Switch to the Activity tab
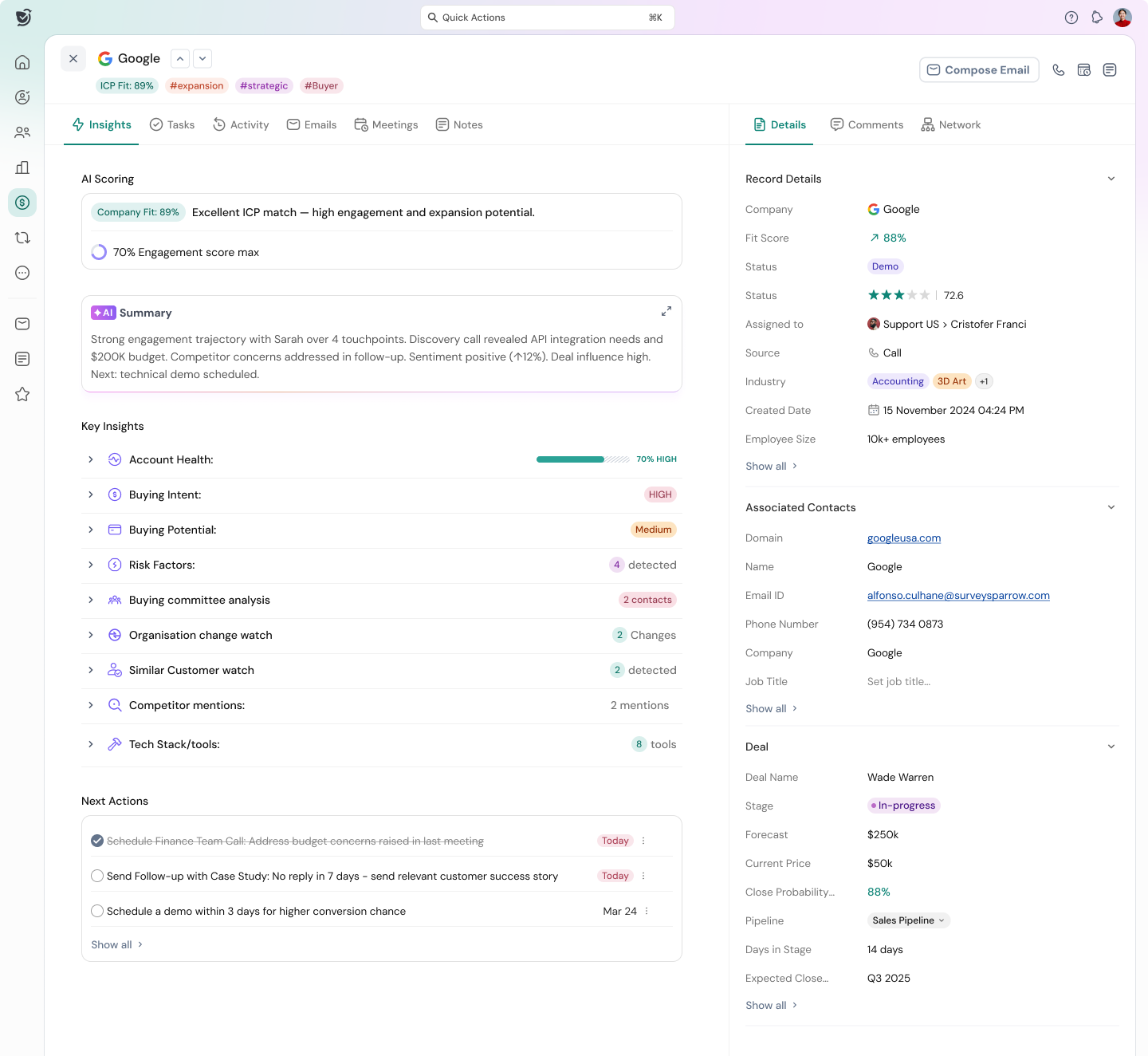 coord(241,124)
